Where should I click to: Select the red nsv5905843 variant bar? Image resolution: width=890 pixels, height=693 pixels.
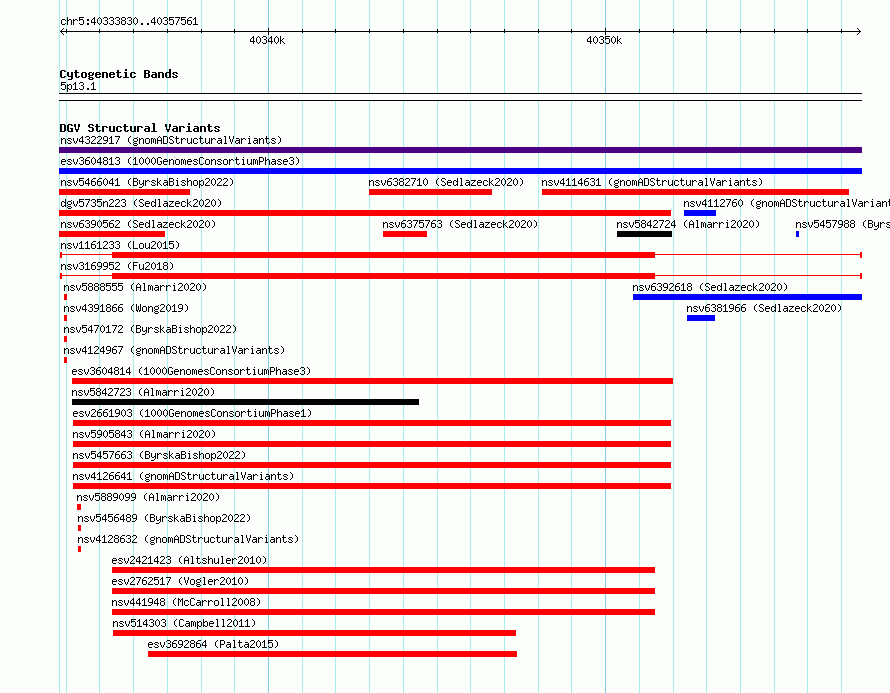click(372, 444)
